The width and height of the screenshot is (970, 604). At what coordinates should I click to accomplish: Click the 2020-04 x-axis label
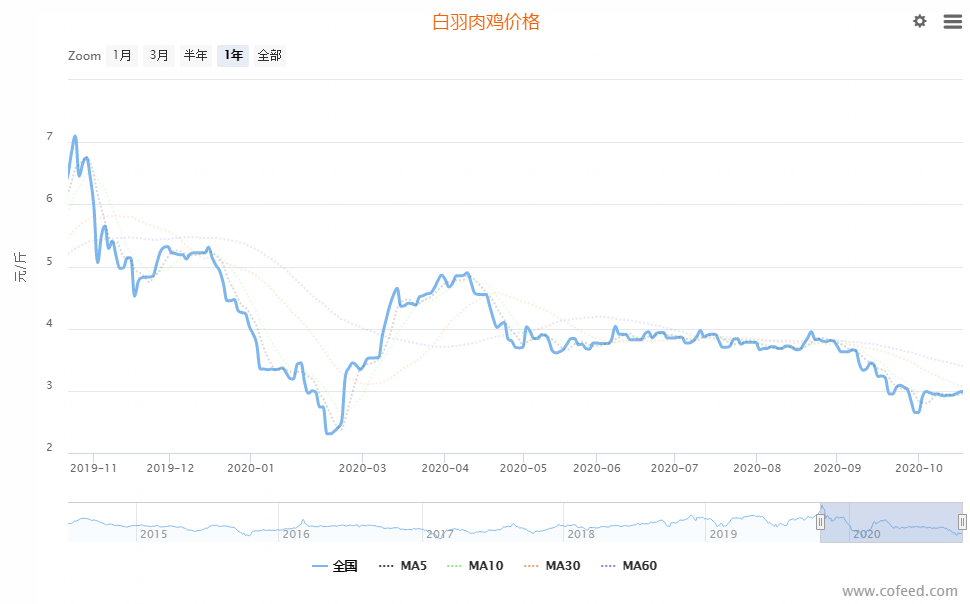click(x=445, y=468)
